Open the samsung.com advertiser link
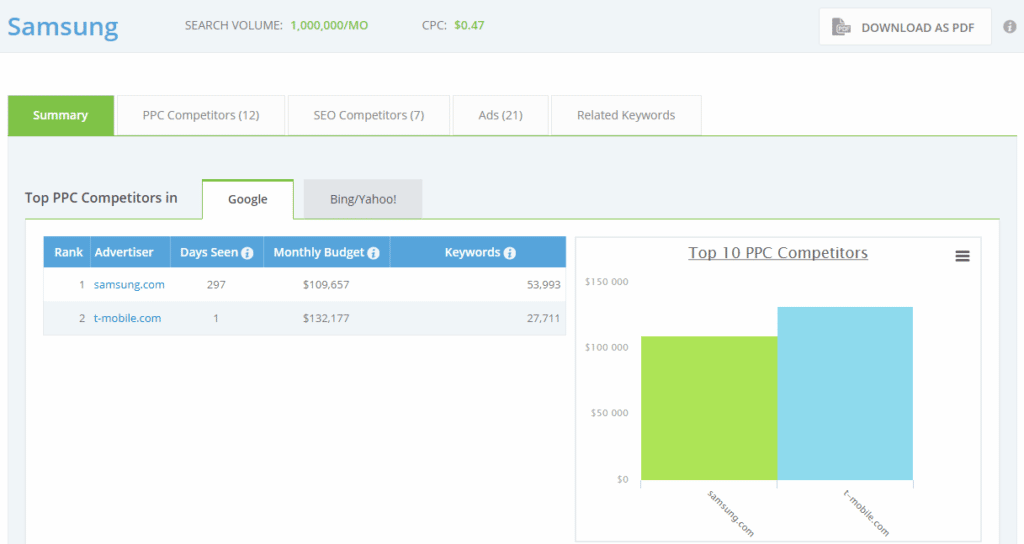The width and height of the screenshot is (1024, 544). [129, 284]
